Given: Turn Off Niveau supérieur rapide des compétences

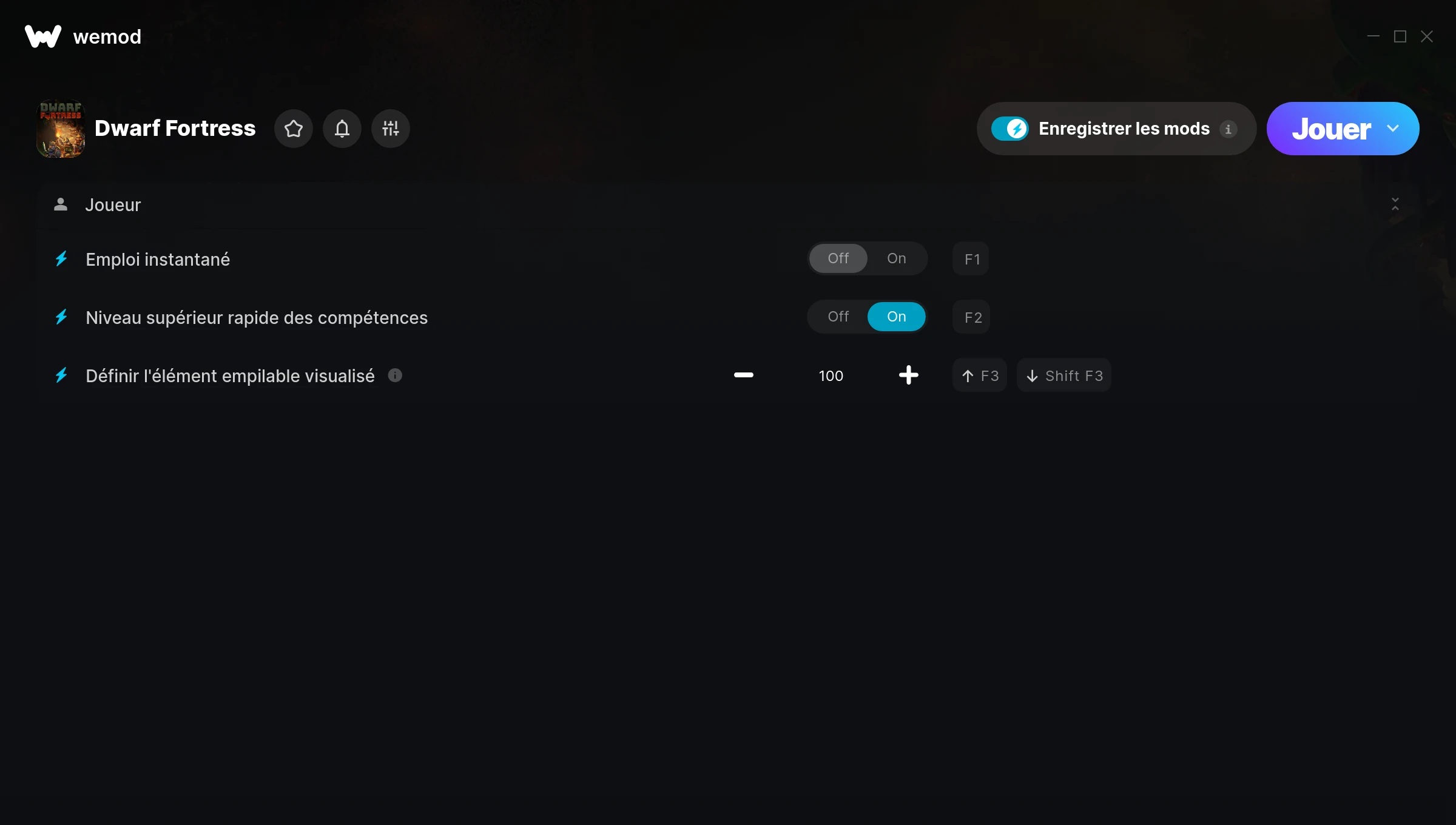Looking at the screenshot, I should click(838, 317).
